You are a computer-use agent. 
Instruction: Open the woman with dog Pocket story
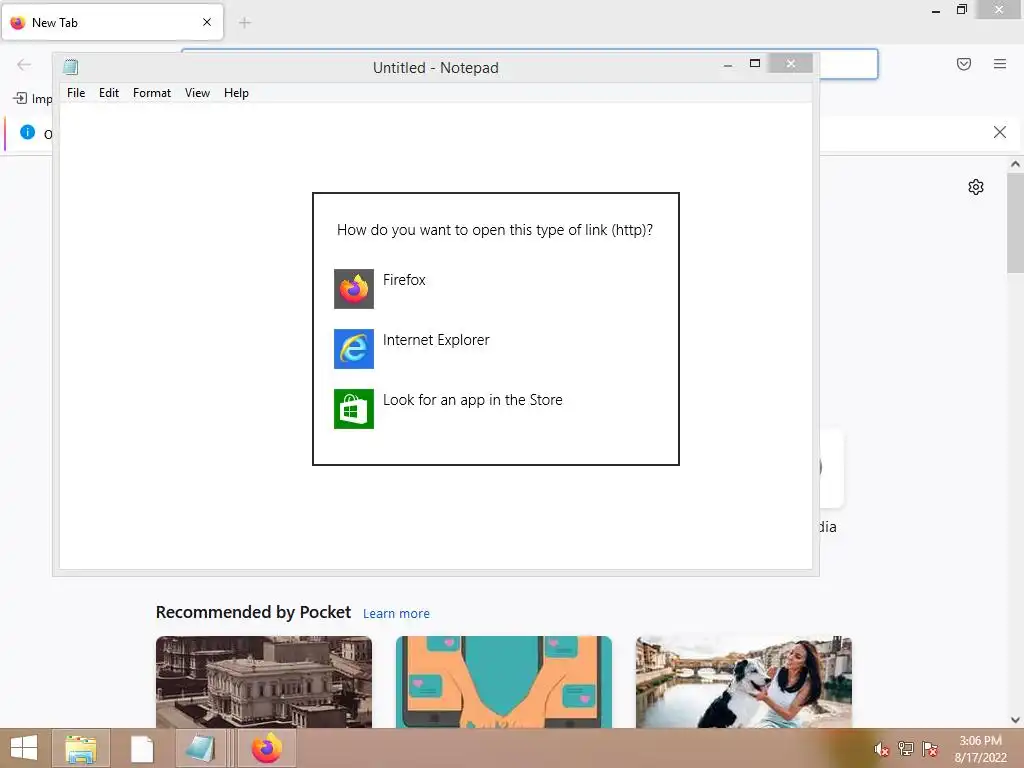pyautogui.click(x=744, y=682)
